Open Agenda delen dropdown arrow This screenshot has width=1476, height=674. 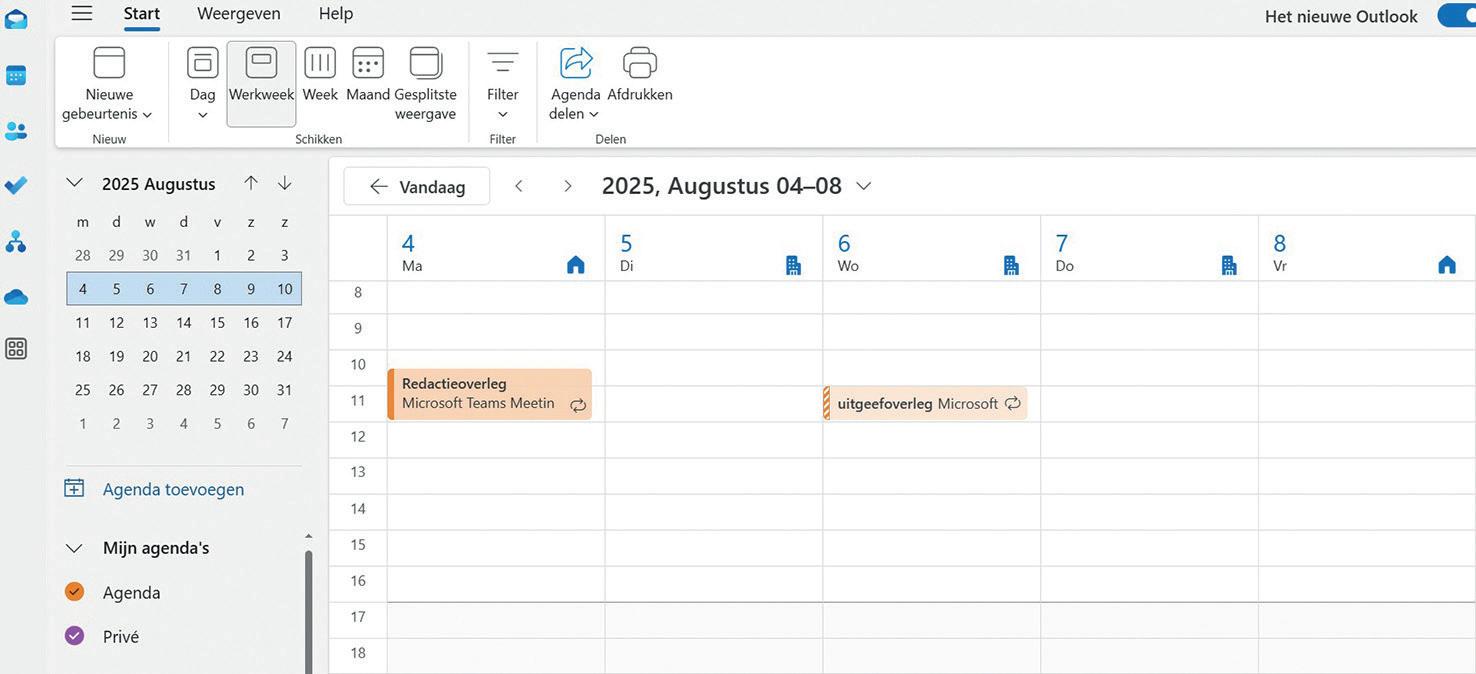coord(594,115)
